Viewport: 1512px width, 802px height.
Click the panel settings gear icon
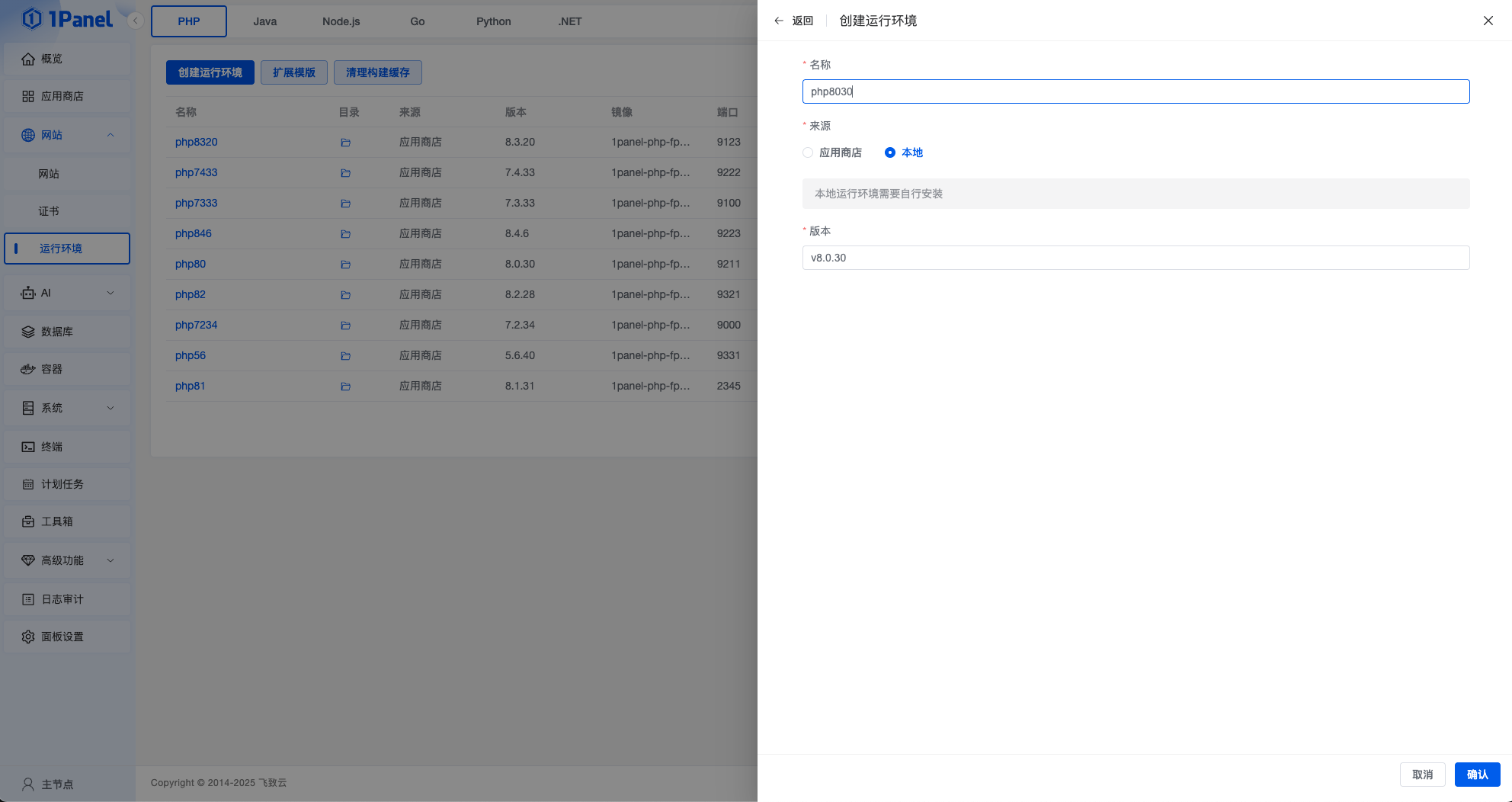tap(28, 637)
